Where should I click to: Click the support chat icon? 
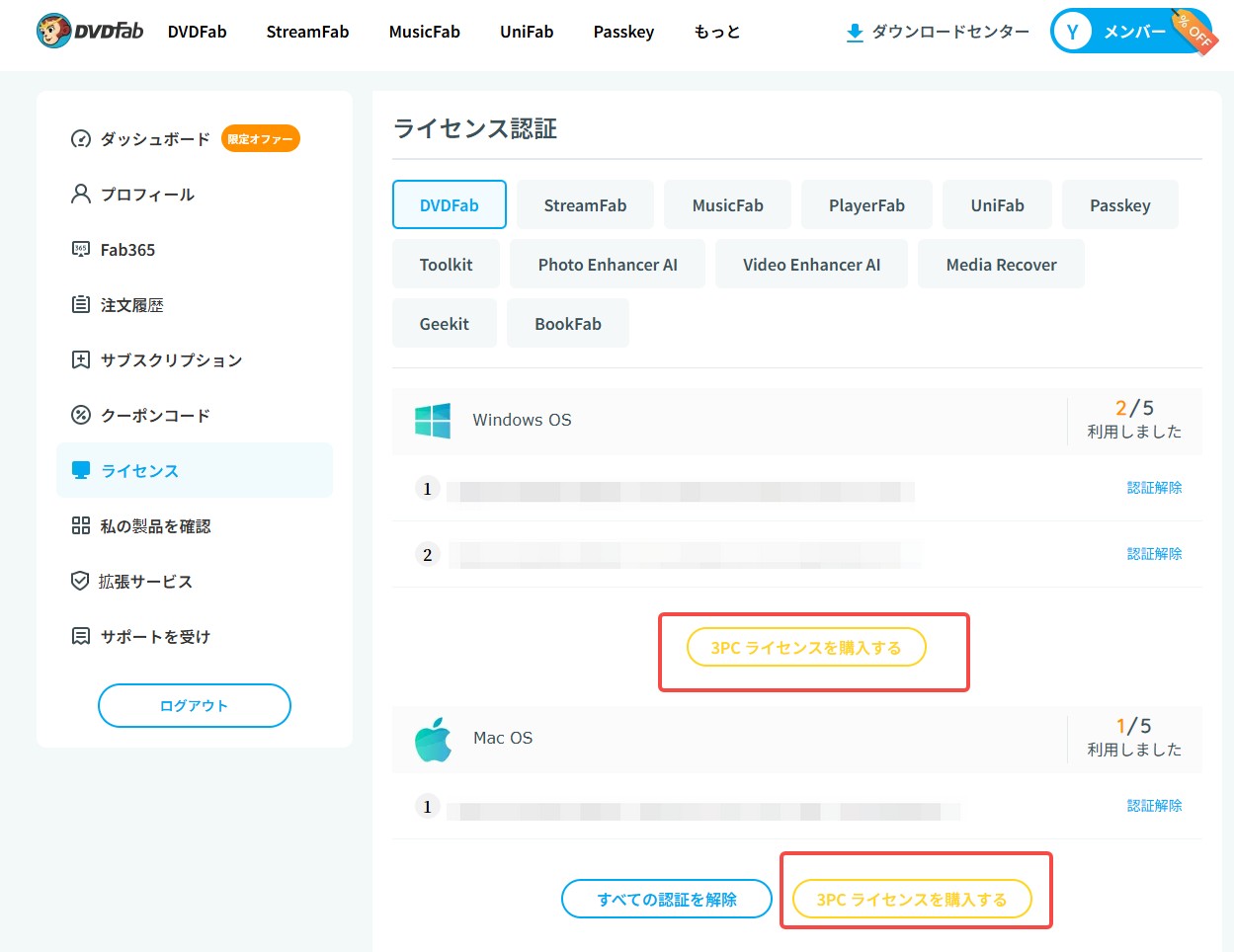click(81, 637)
